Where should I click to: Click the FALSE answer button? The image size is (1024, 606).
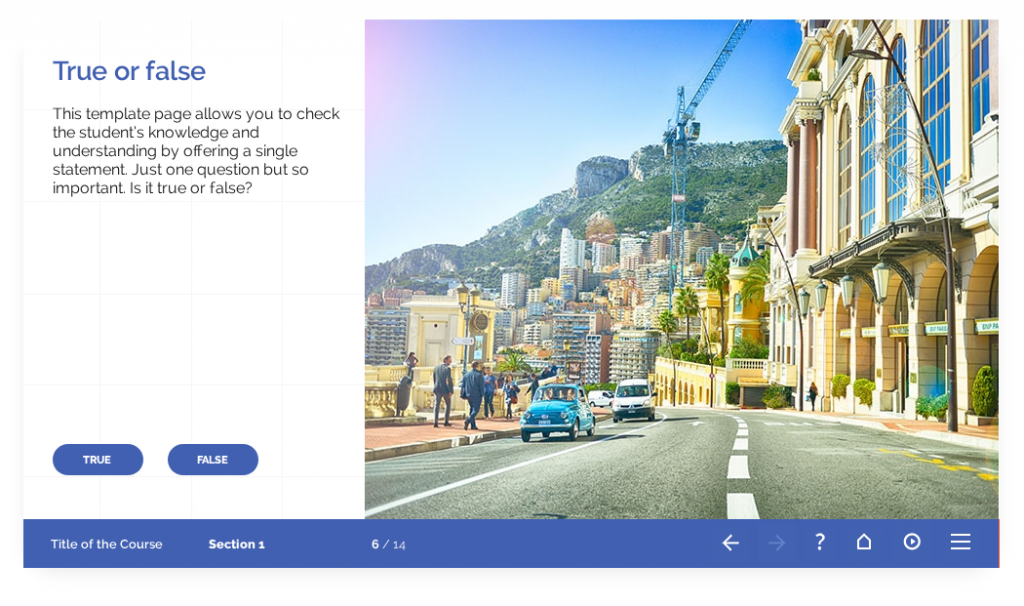click(x=213, y=460)
